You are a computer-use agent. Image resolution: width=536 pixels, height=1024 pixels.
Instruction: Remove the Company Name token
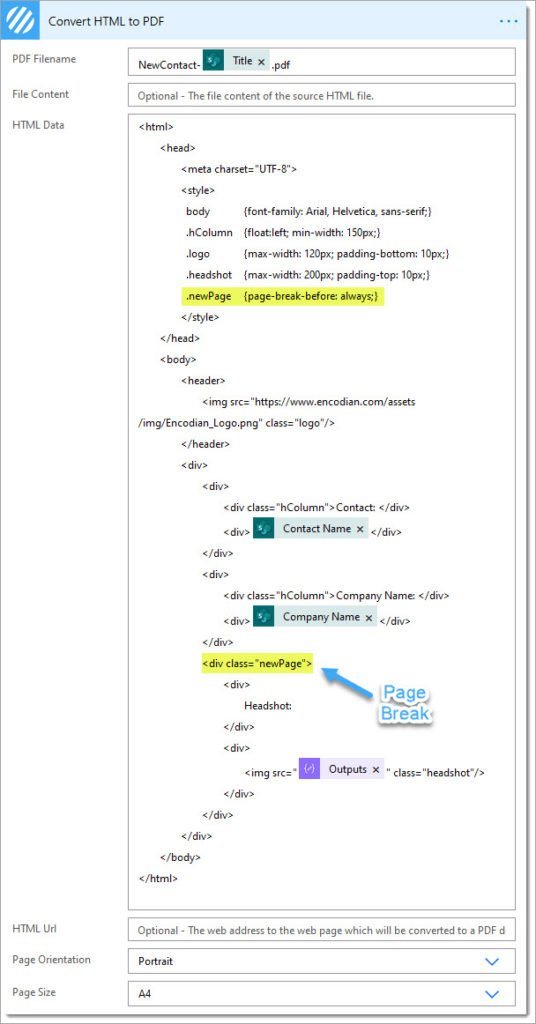tap(368, 617)
